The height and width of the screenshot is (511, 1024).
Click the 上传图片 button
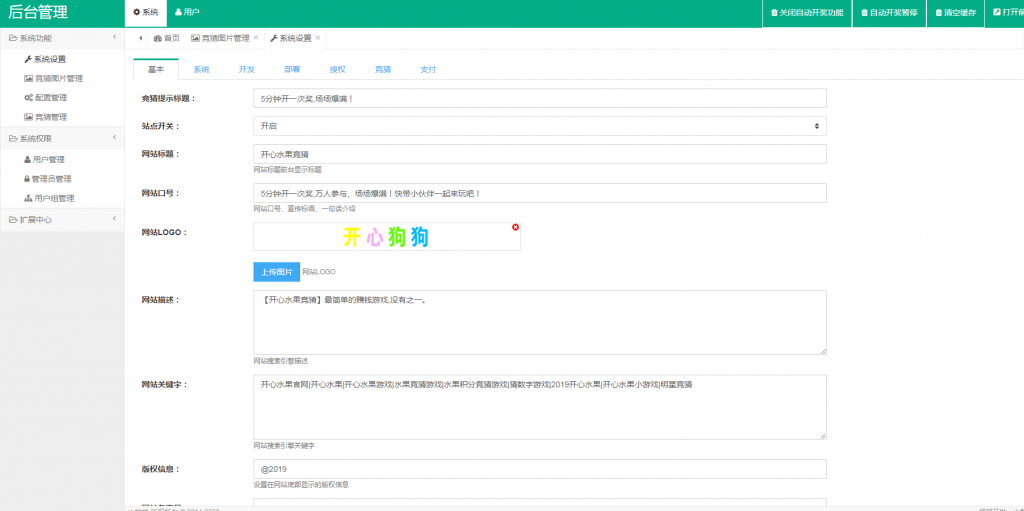pyautogui.click(x=276, y=272)
